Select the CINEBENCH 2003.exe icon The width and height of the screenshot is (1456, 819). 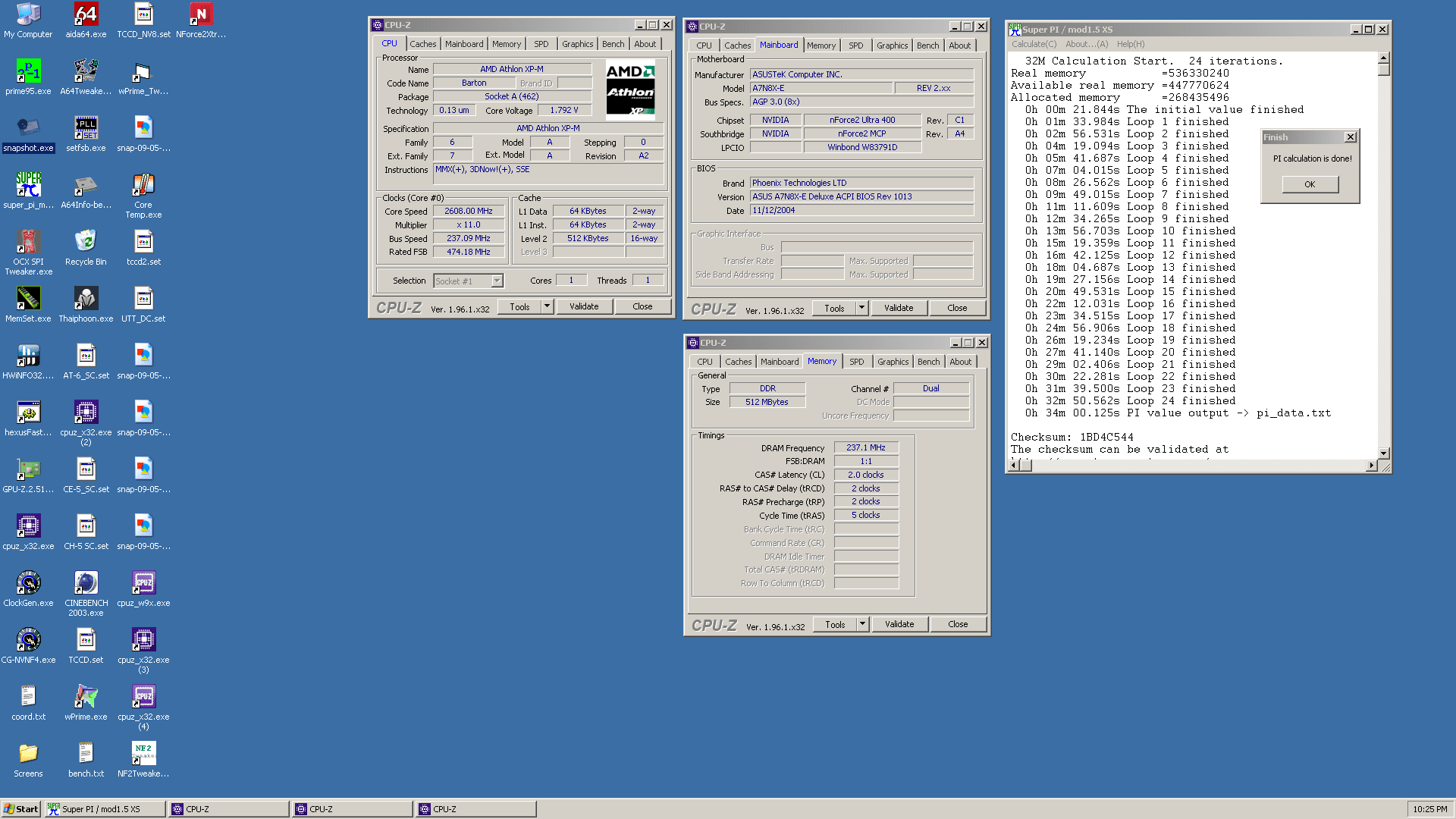86,594
